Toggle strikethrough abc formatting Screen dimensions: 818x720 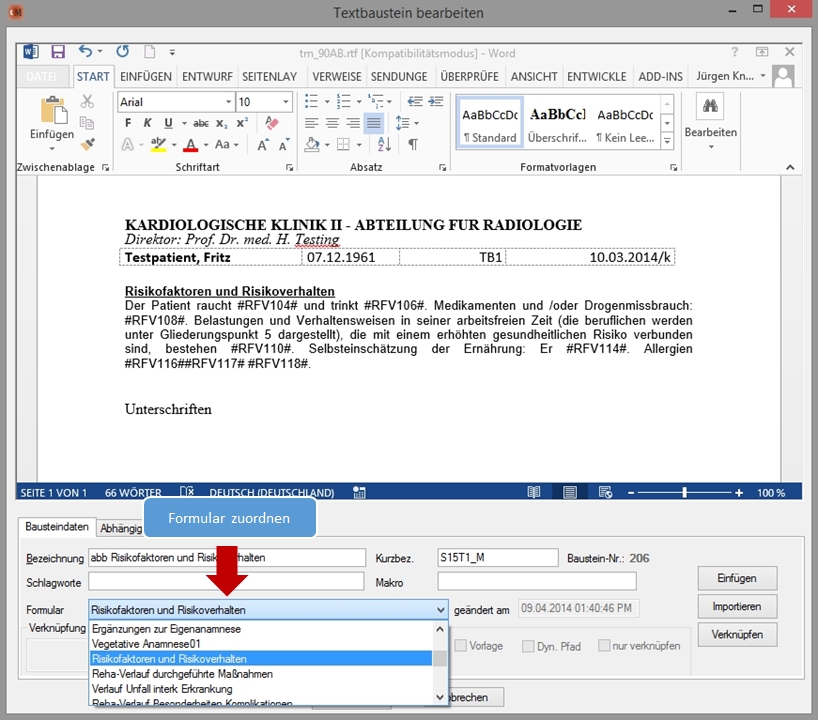[x=201, y=124]
